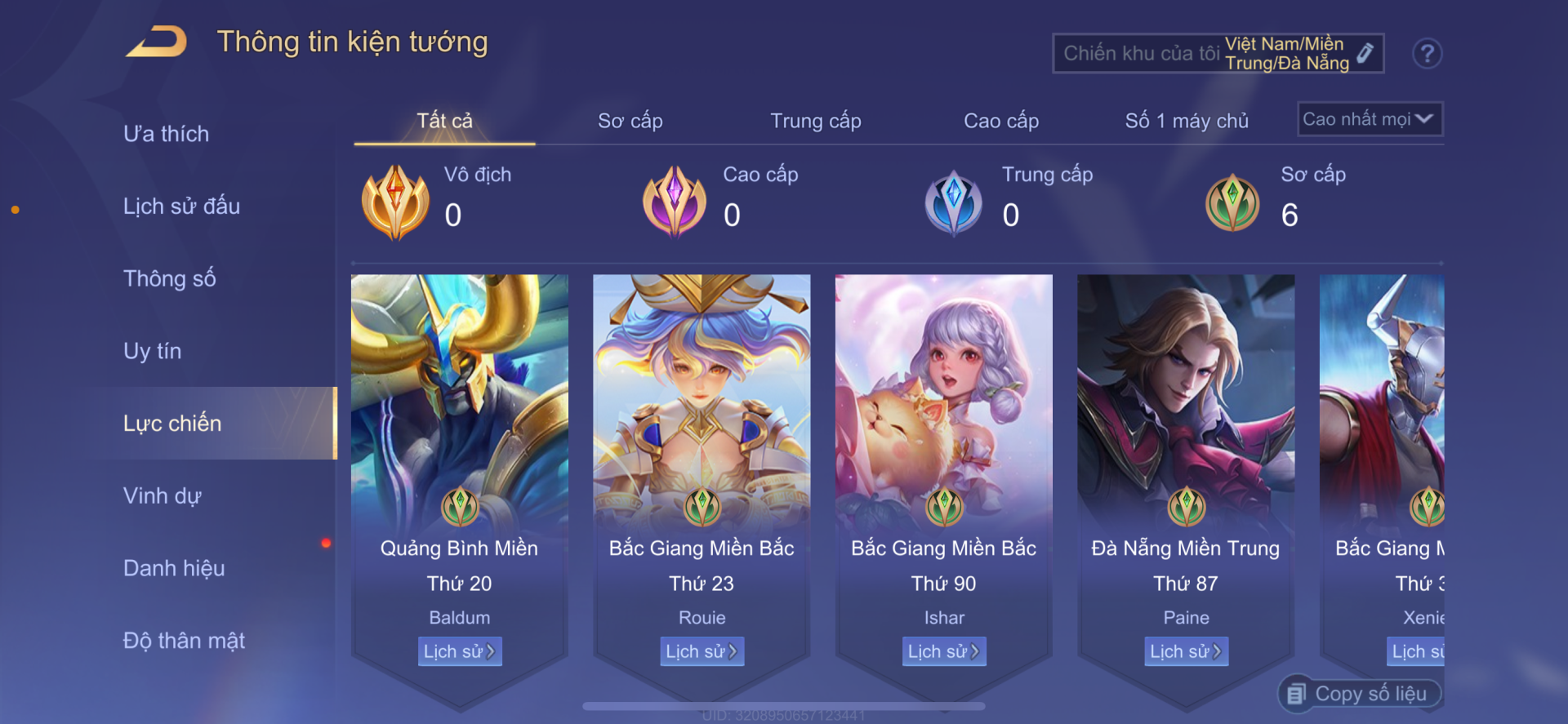Screen dimensions: 1568x724
Task: Open Thông số in the sidebar
Action: (x=170, y=278)
